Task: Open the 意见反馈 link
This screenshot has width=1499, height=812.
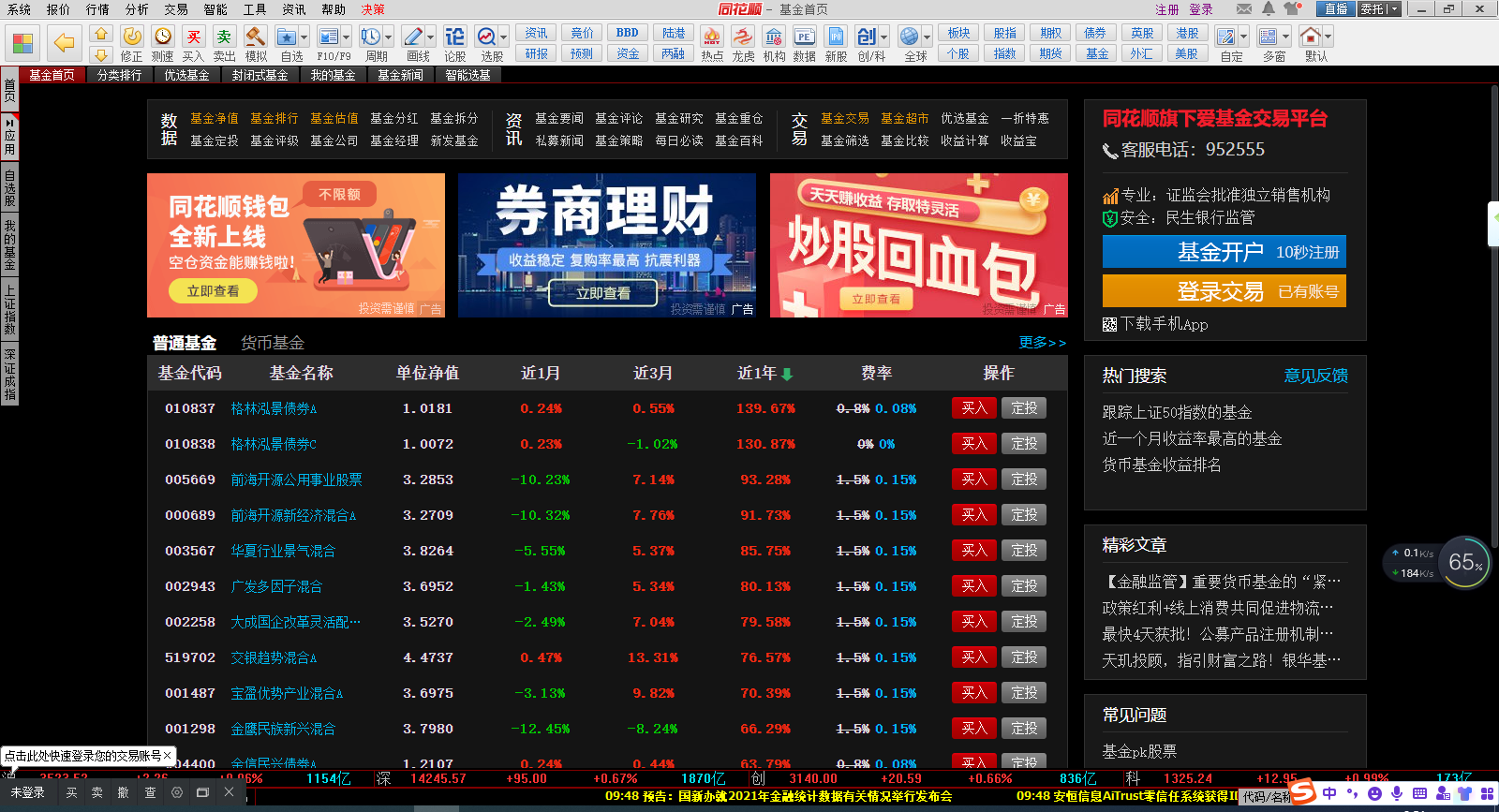Action: (1315, 376)
